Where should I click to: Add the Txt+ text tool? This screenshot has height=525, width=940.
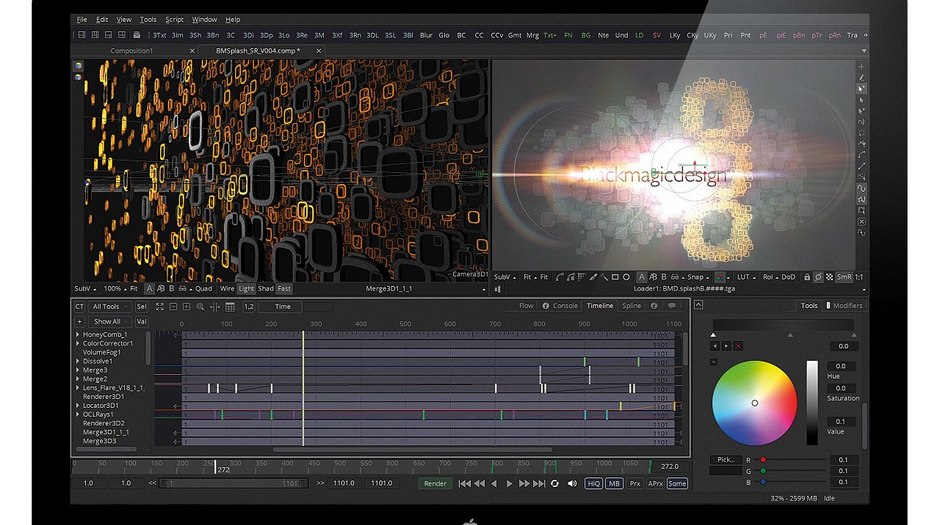tap(550, 35)
